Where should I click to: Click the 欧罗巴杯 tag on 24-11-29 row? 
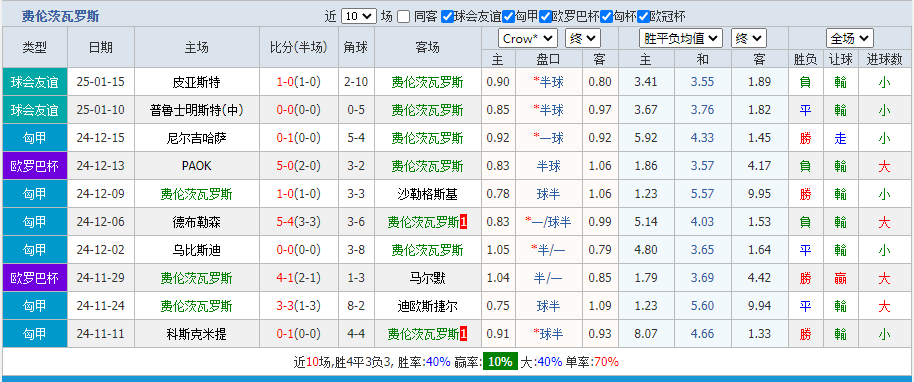[x=35, y=278]
